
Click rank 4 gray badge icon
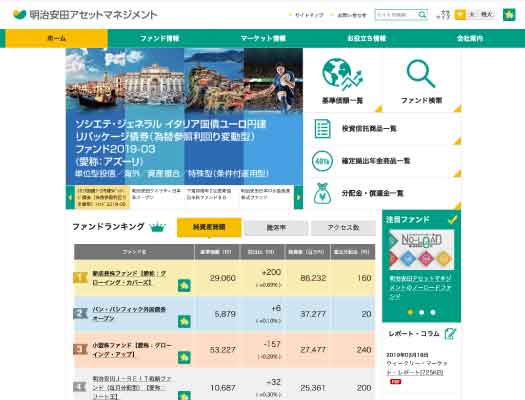coord(80,387)
